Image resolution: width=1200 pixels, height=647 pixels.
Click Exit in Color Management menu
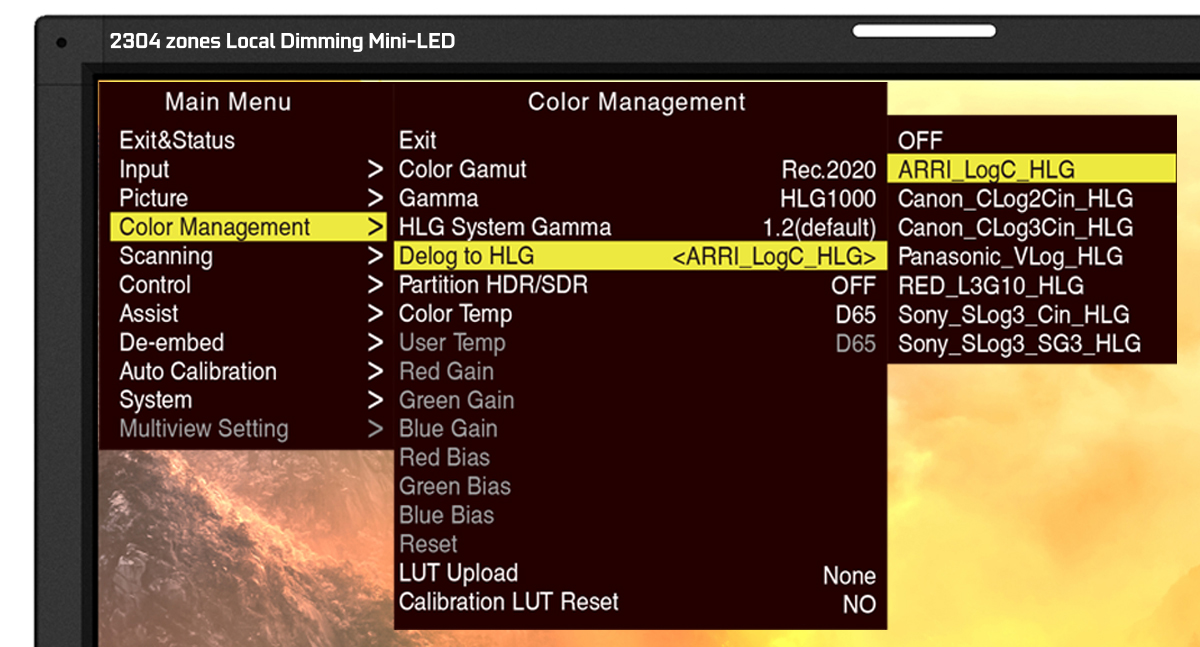point(418,141)
